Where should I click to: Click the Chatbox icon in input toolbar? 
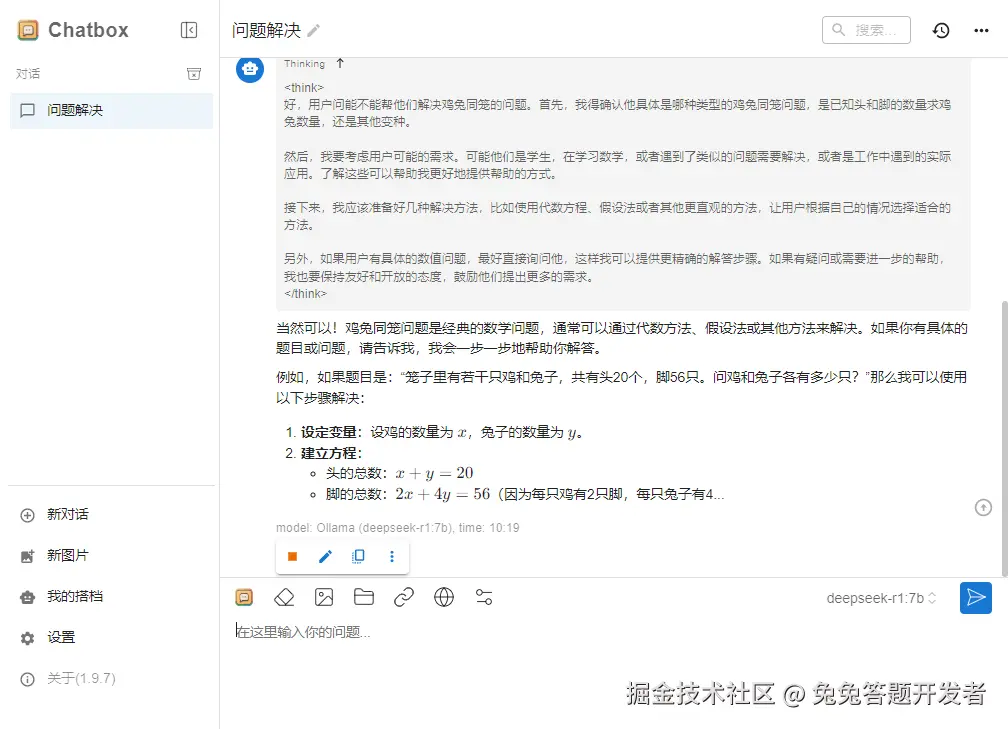(244, 598)
